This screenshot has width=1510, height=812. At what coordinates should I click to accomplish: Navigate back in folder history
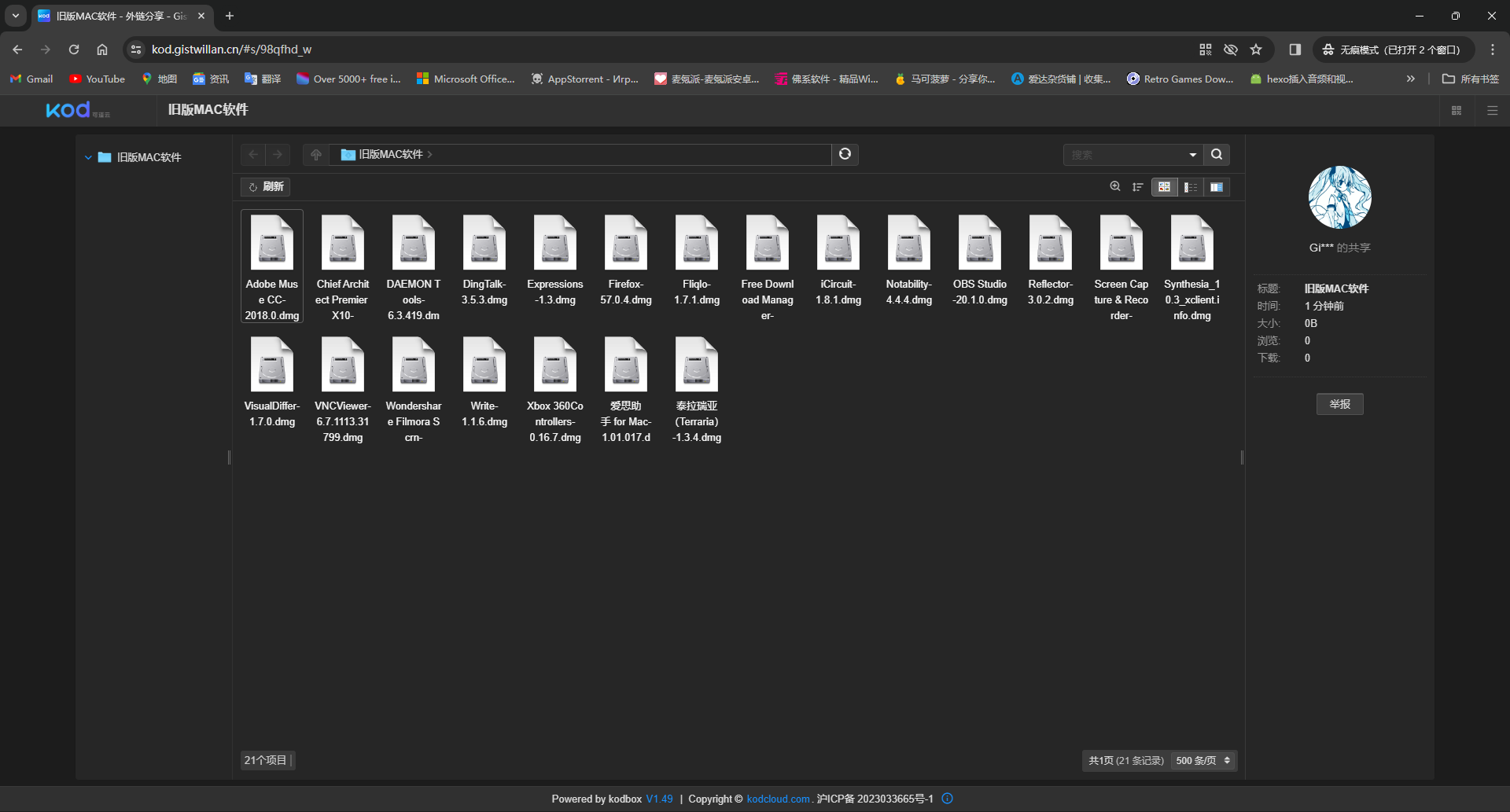pos(253,154)
